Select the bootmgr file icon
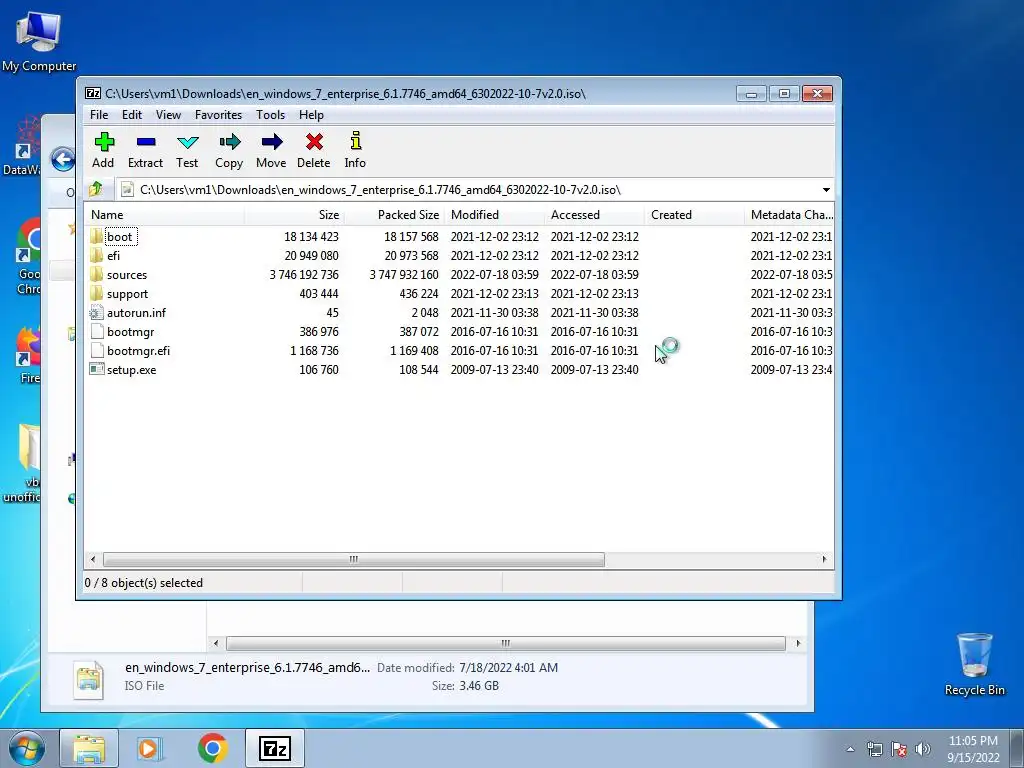Viewport: 1024px width, 768px height. pyautogui.click(x=97, y=331)
